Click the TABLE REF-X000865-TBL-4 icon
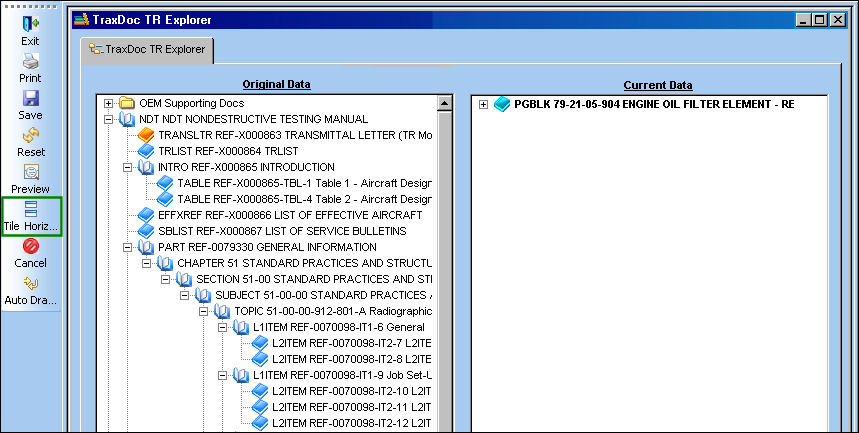 (x=165, y=199)
